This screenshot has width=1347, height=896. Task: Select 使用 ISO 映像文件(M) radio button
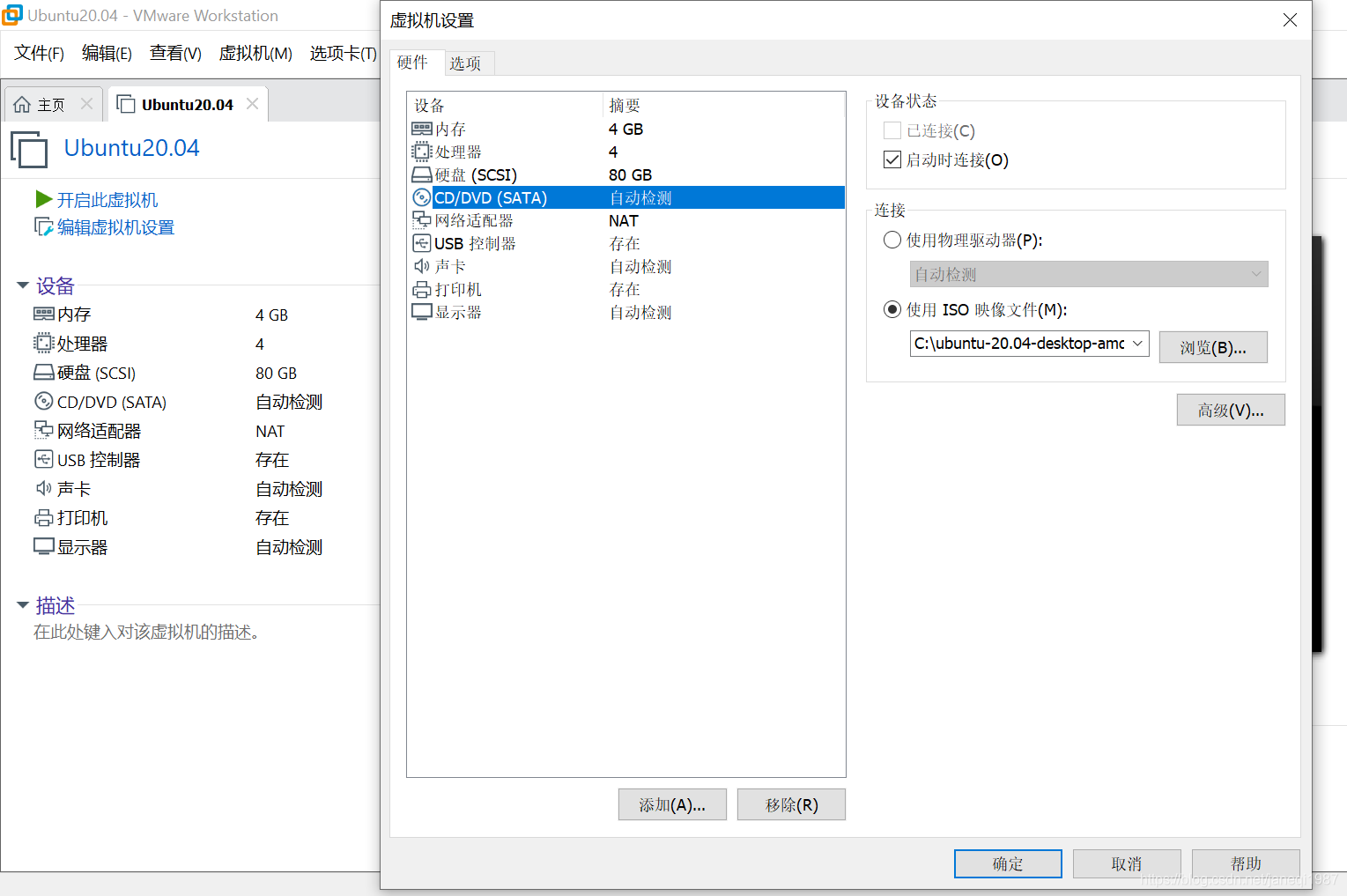(x=892, y=309)
